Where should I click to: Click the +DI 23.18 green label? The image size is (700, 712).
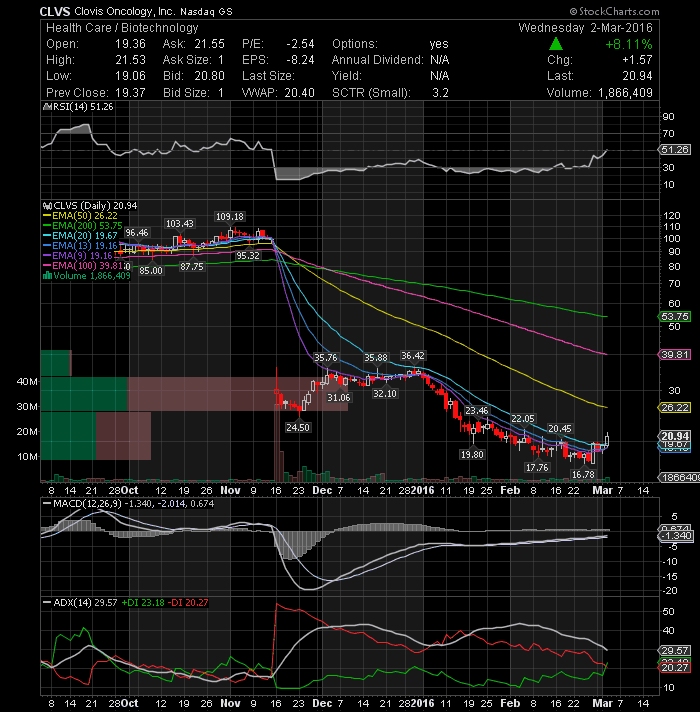(x=143, y=603)
